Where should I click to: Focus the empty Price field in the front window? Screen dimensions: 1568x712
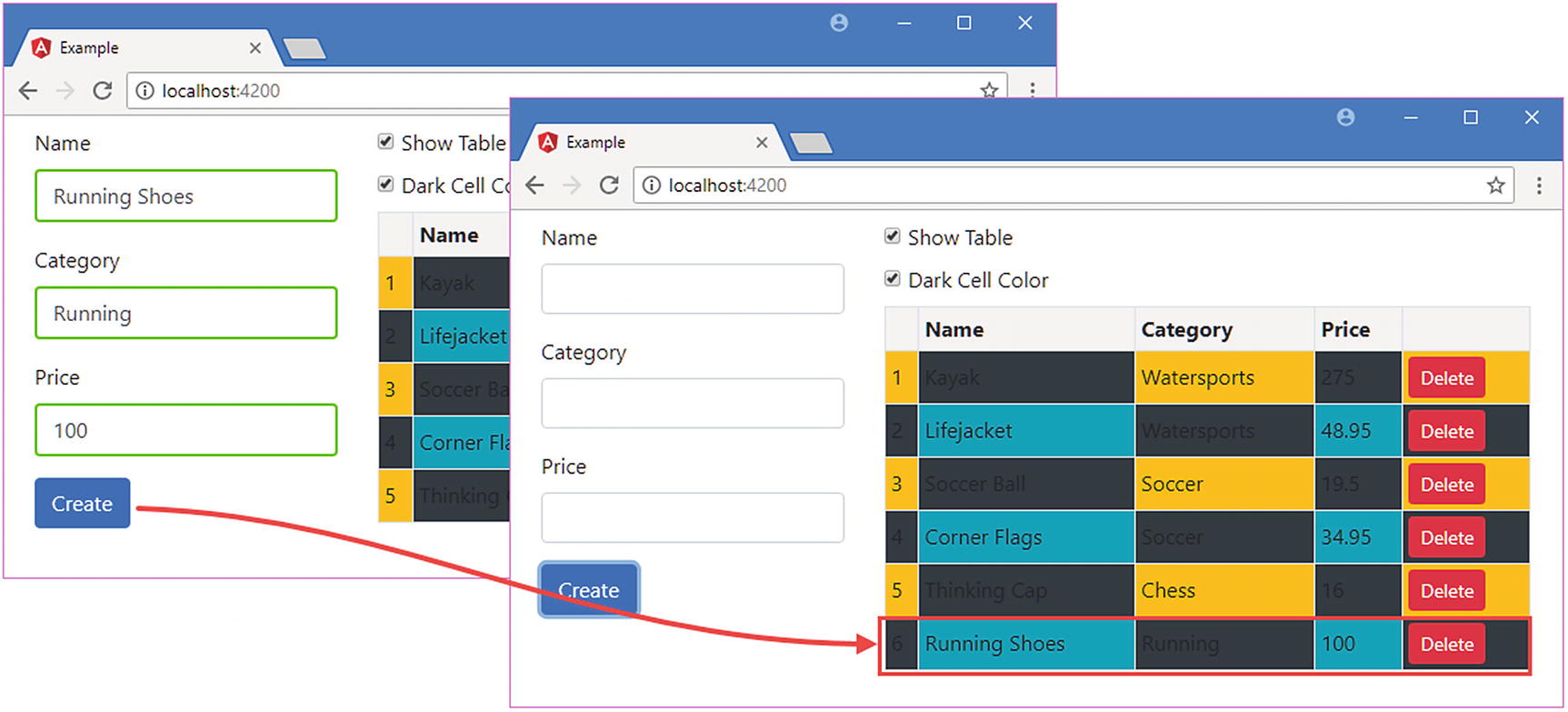[693, 517]
